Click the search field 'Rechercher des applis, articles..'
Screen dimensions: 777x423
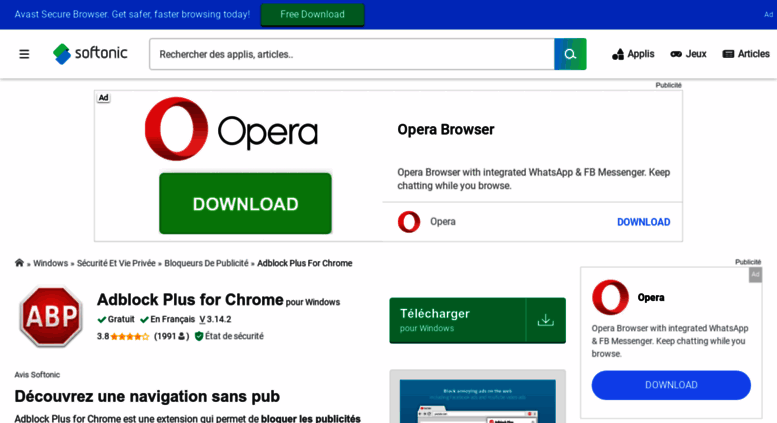click(x=351, y=54)
